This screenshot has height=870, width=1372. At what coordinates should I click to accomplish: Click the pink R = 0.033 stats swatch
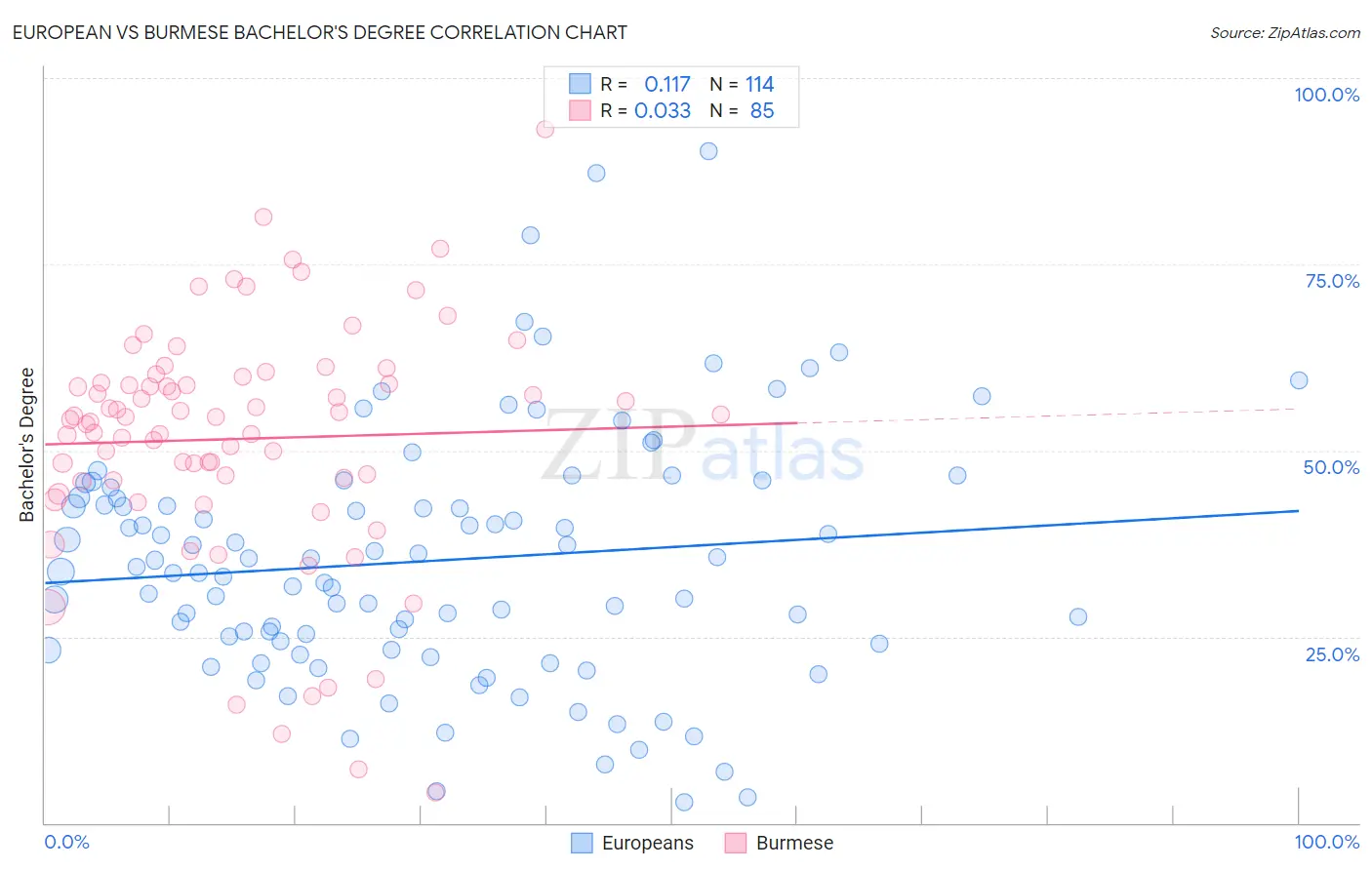click(580, 110)
